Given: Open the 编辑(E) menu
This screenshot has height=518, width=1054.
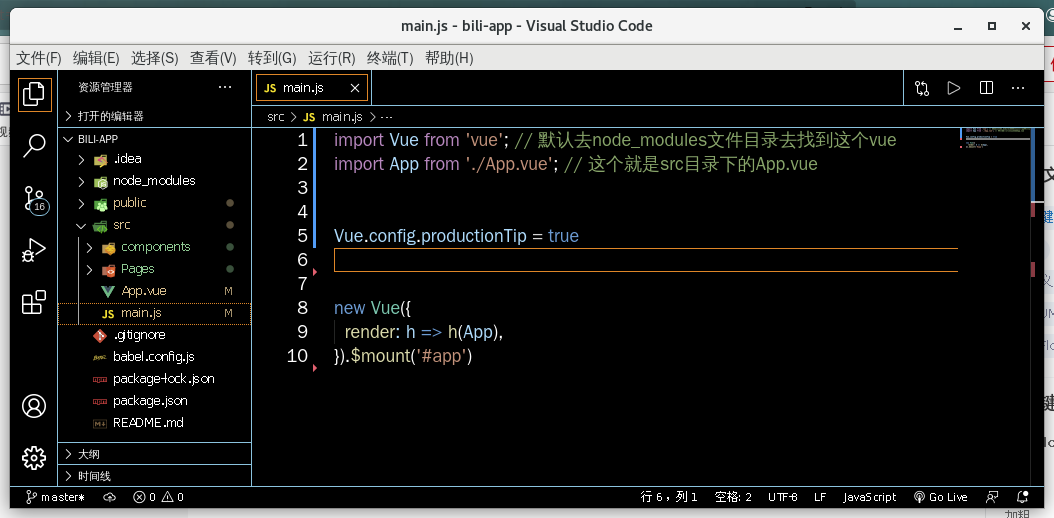Looking at the screenshot, I should (96, 58).
